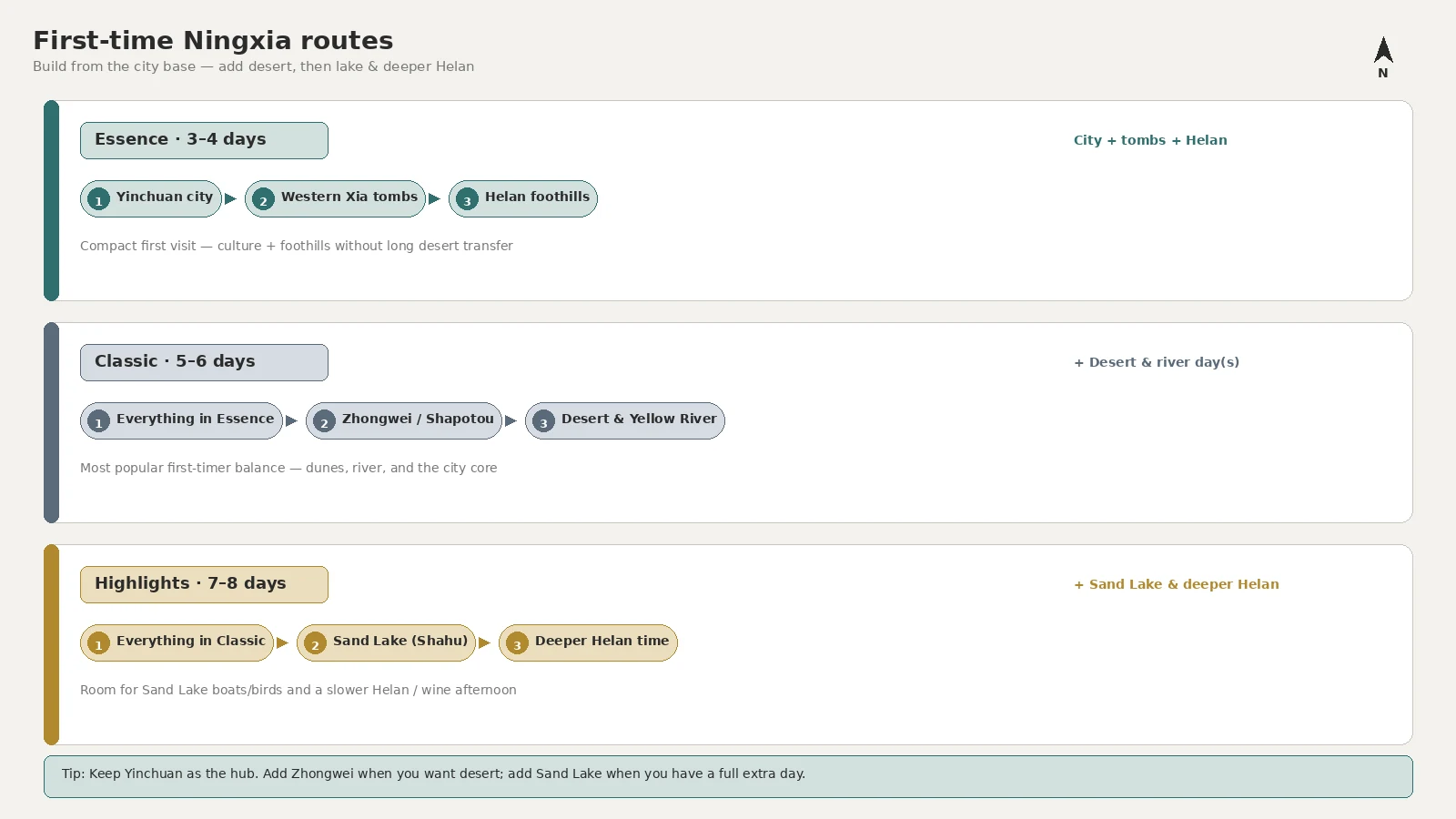The image size is (1456, 819).
Task: Pick the Deeper Helan time step
Action: pyautogui.click(x=588, y=642)
